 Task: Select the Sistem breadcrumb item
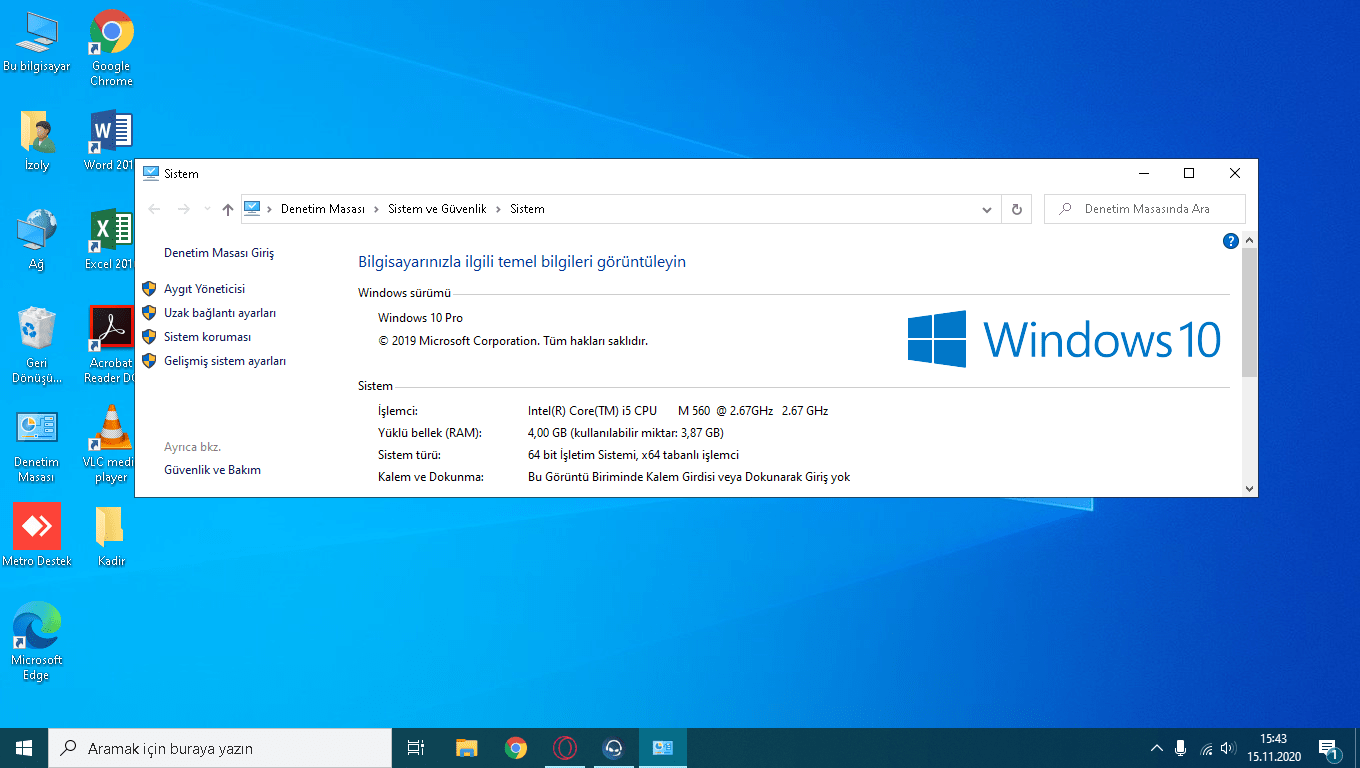pyautogui.click(x=527, y=209)
